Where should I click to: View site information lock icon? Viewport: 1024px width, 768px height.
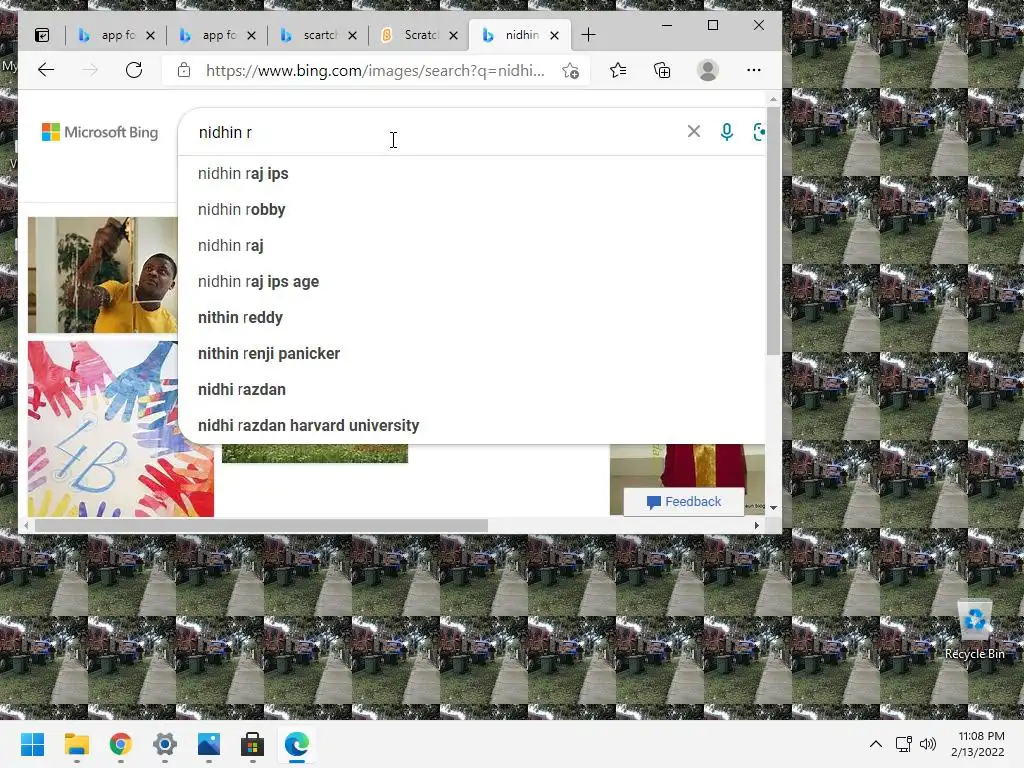point(184,70)
